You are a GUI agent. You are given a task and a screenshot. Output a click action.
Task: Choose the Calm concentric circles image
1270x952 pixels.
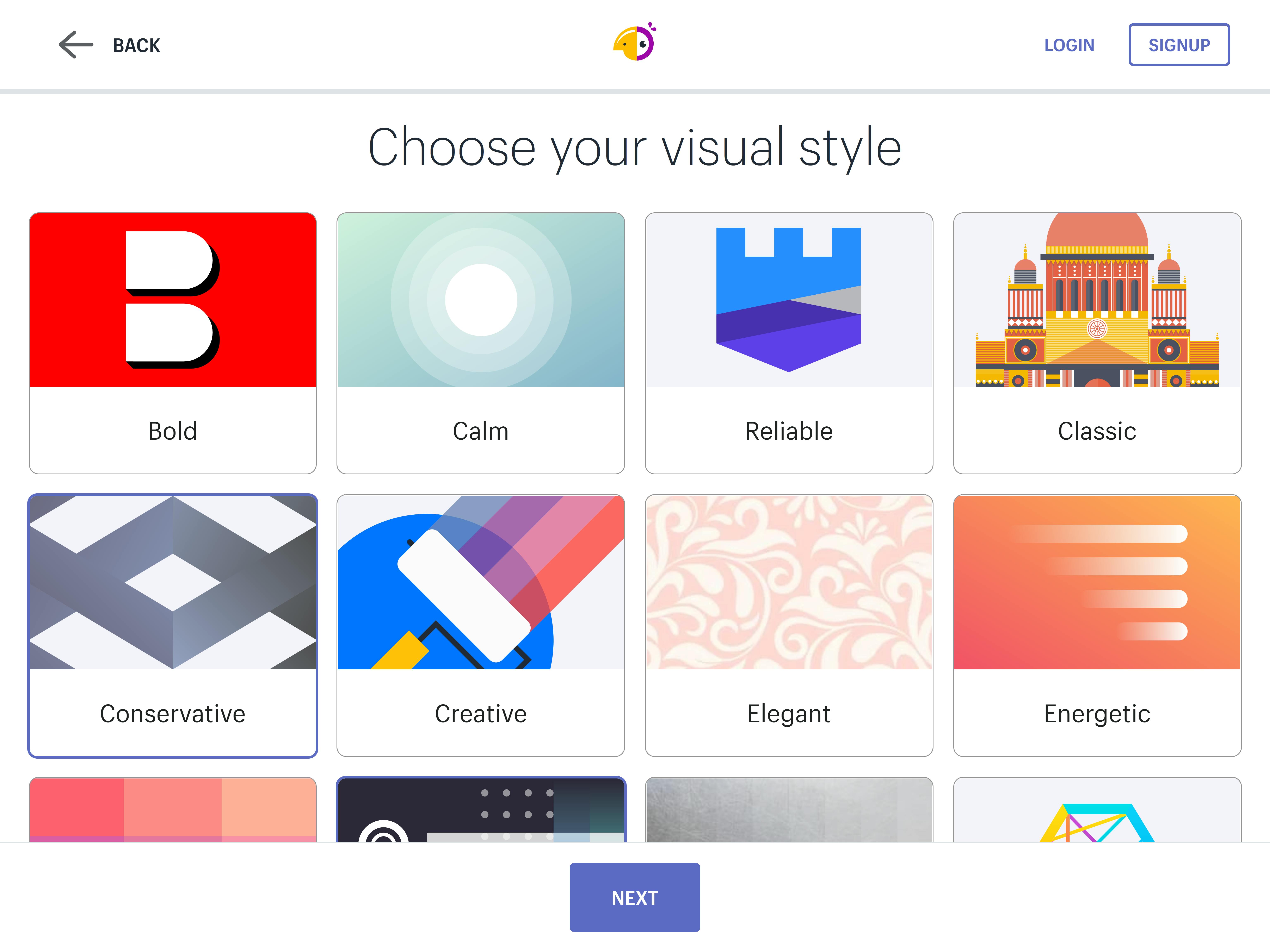[x=481, y=300]
